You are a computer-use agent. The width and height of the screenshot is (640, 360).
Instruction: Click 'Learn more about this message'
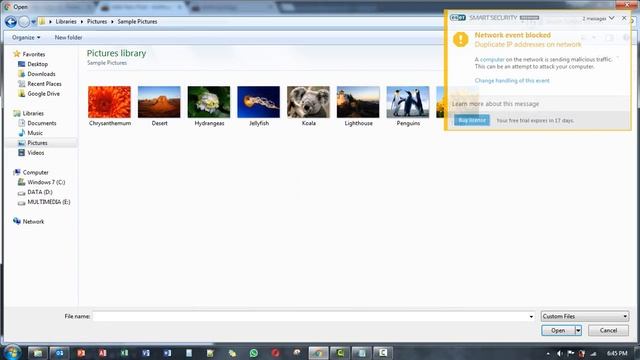[x=495, y=104]
